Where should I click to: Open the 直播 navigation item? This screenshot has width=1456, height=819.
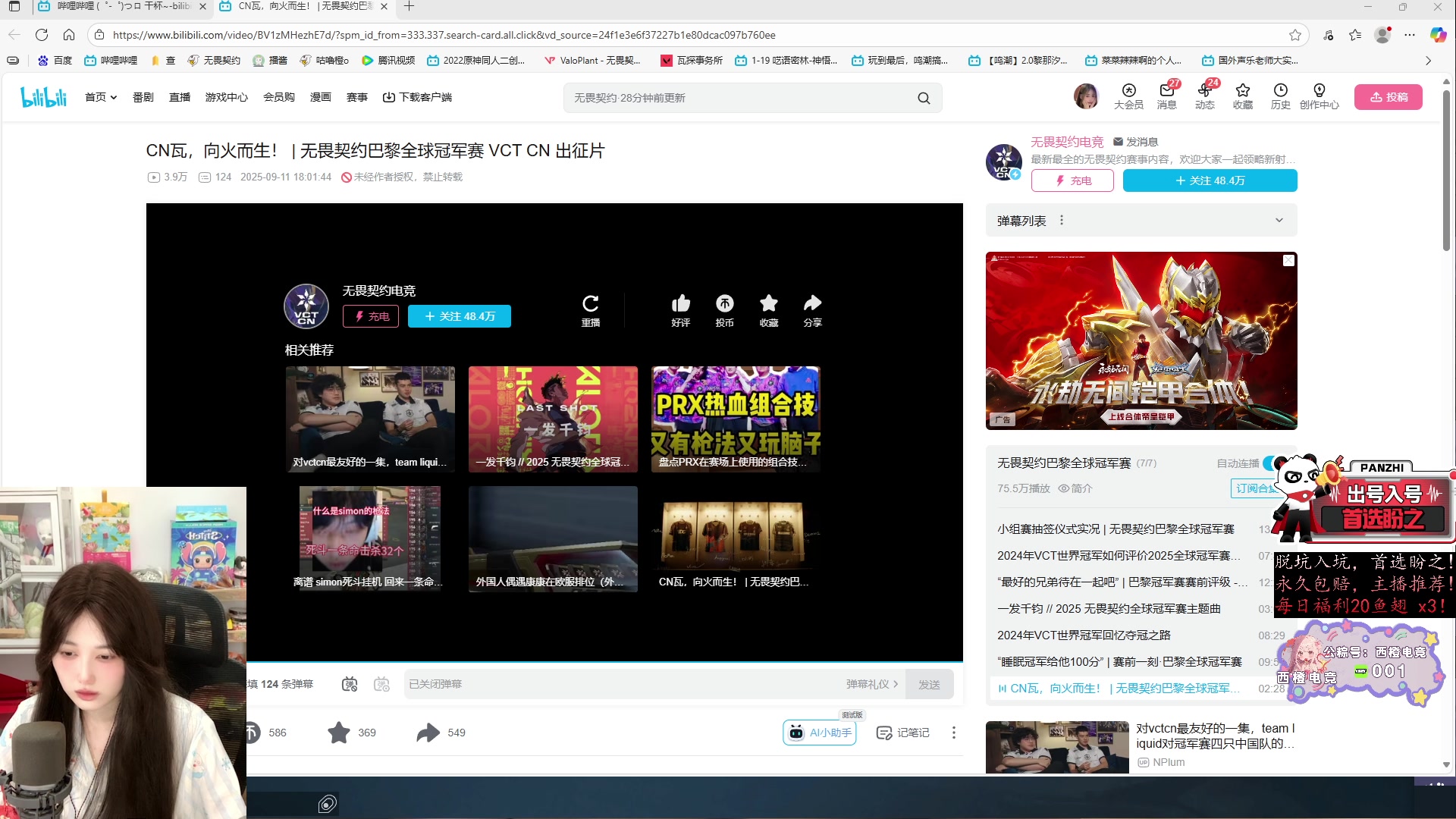tap(180, 97)
